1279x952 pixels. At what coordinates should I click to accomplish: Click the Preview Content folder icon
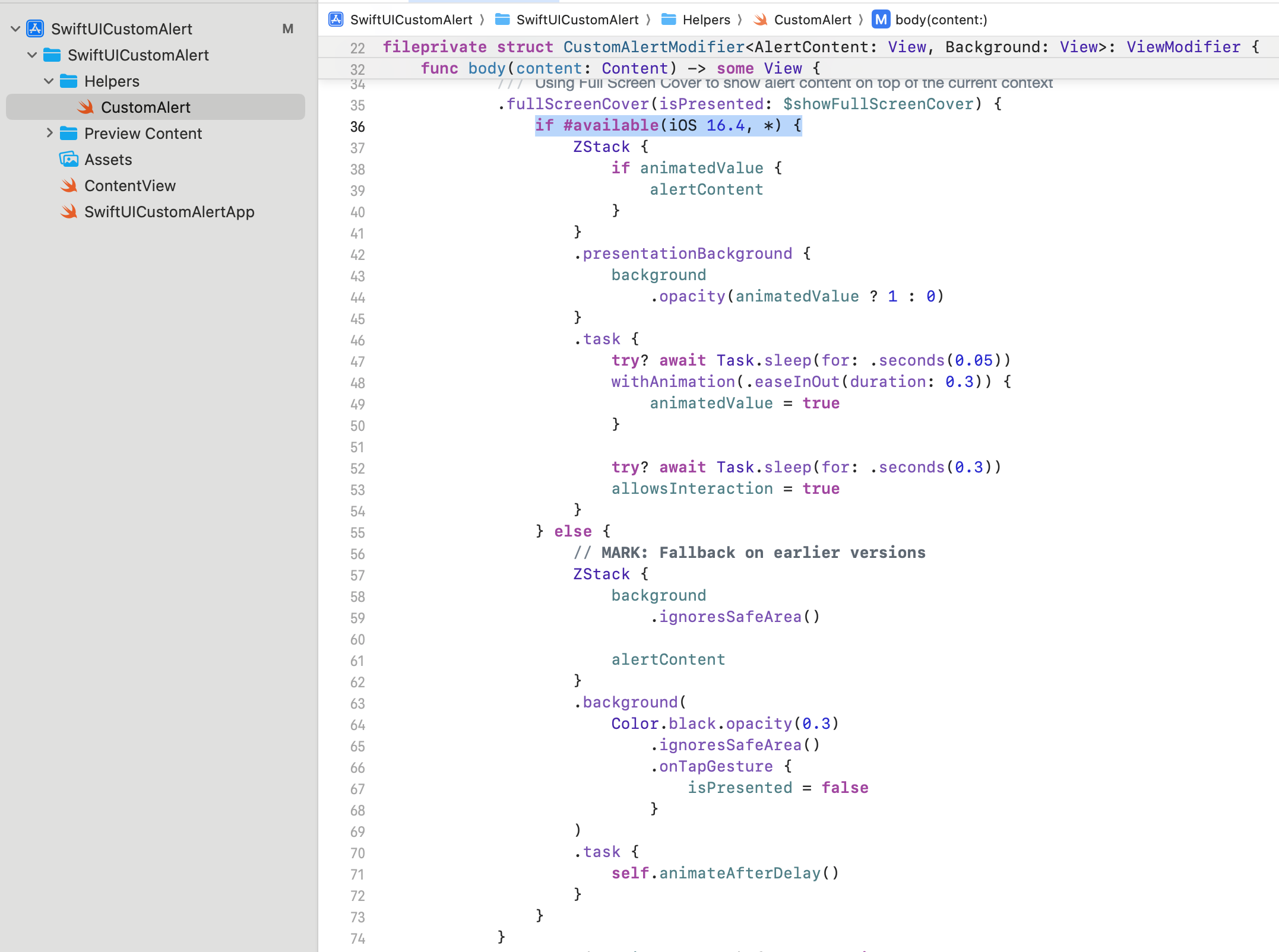pyautogui.click(x=69, y=133)
